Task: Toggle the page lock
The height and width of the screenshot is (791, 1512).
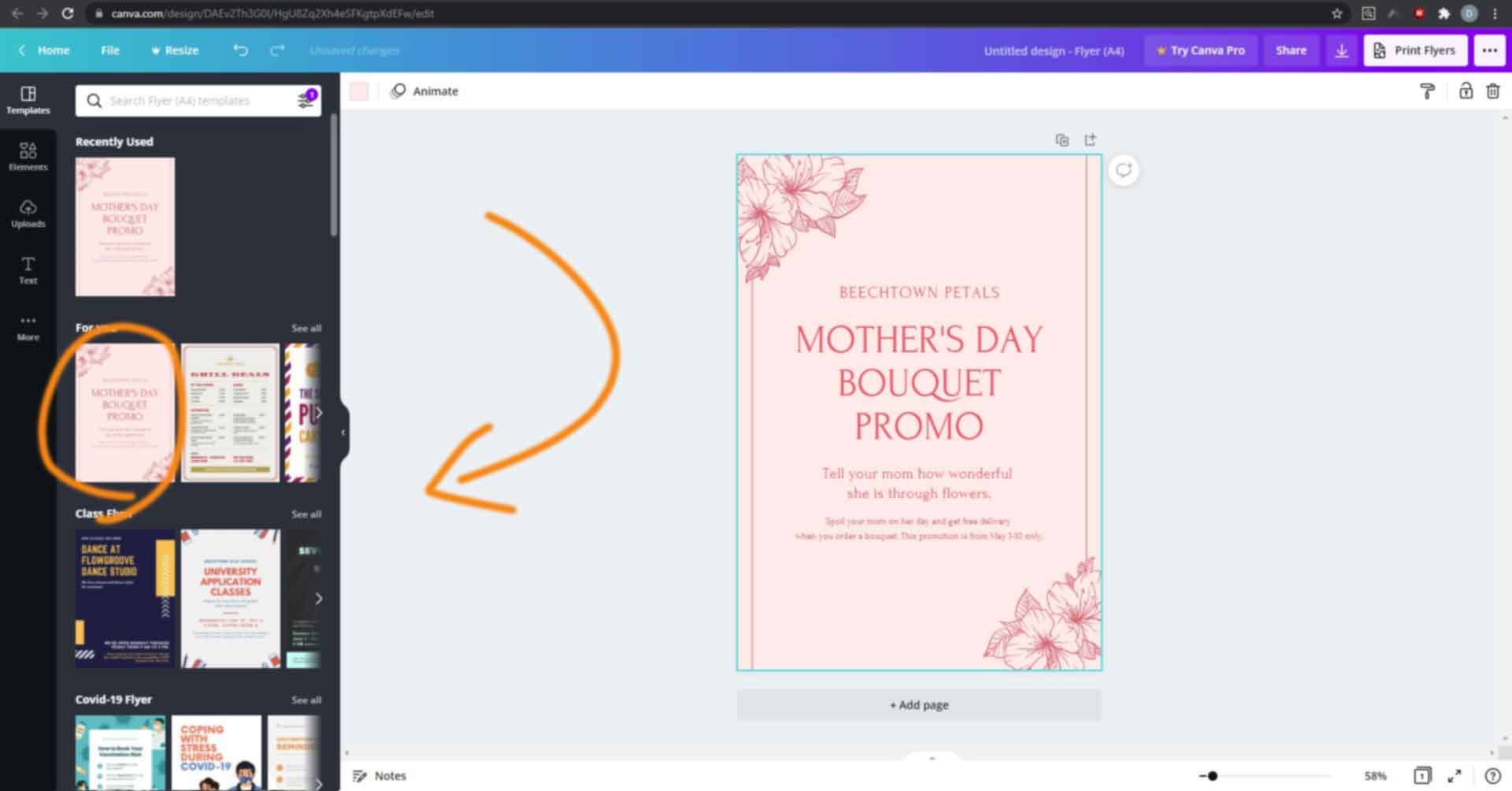Action: [1466, 91]
